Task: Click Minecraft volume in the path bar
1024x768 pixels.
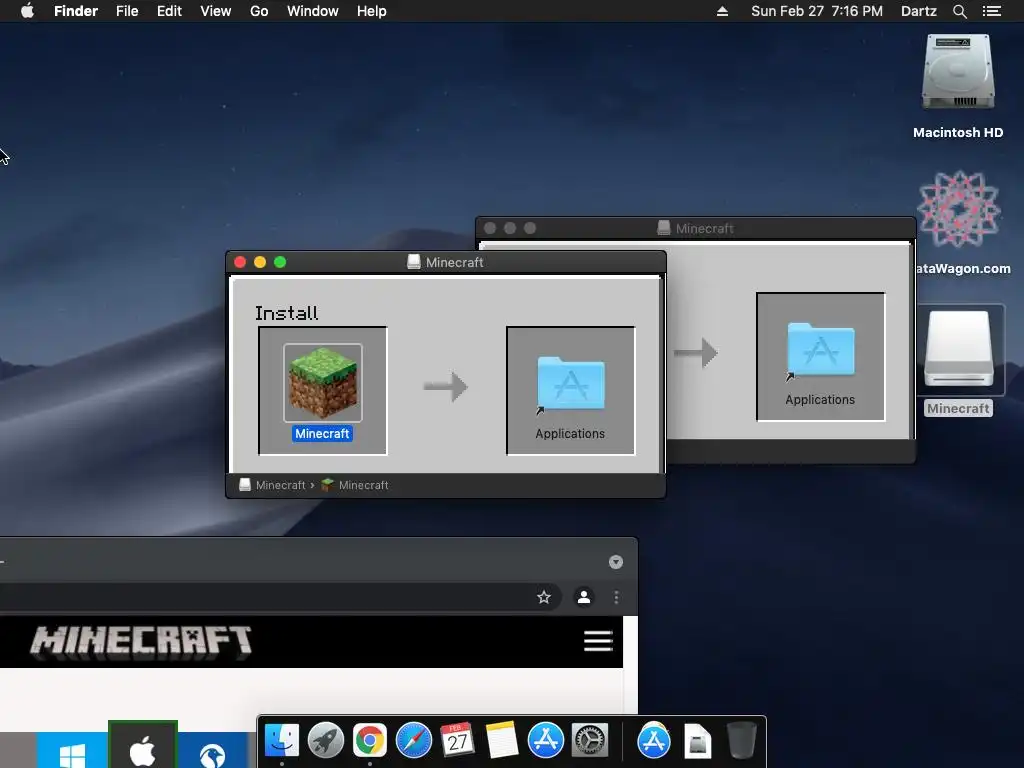Action: (x=272, y=485)
